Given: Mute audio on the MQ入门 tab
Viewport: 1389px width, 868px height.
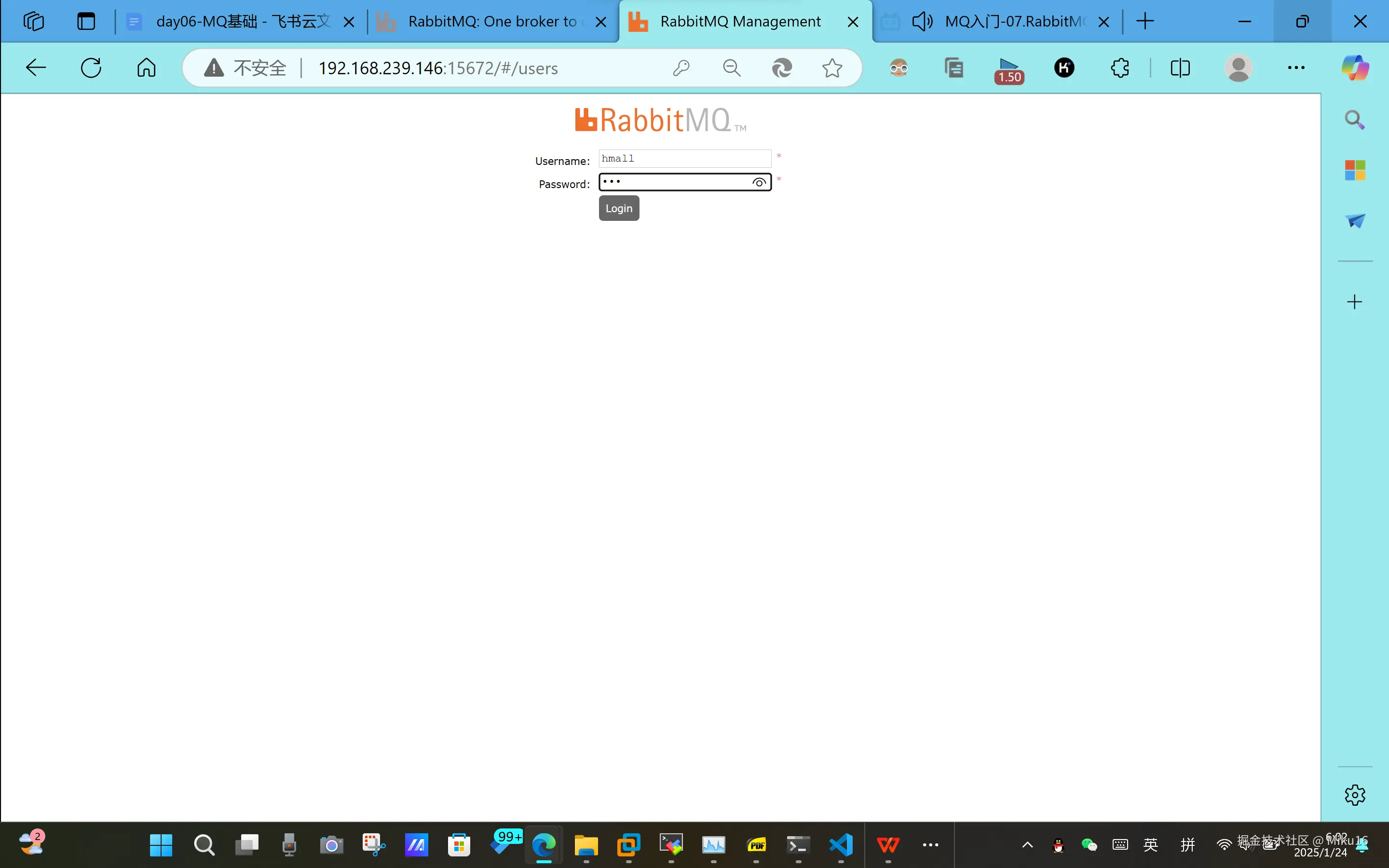Looking at the screenshot, I should [922, 22].
